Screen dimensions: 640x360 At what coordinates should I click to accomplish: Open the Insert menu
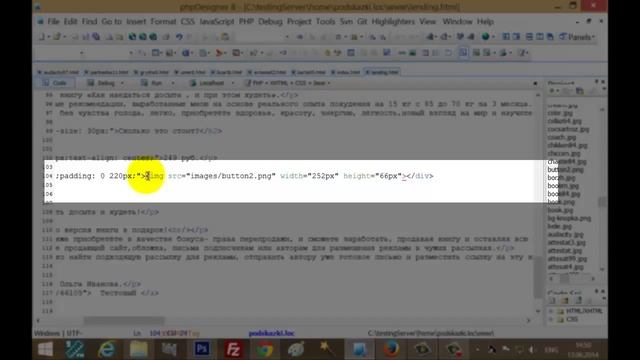pos(136,22)
